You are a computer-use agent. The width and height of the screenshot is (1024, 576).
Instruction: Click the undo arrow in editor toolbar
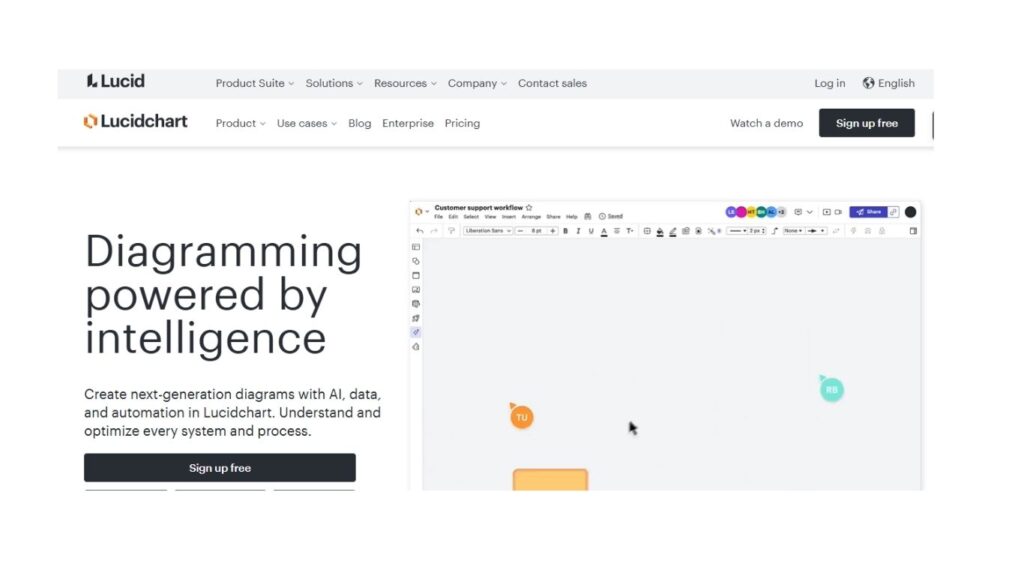pos(420,231)
